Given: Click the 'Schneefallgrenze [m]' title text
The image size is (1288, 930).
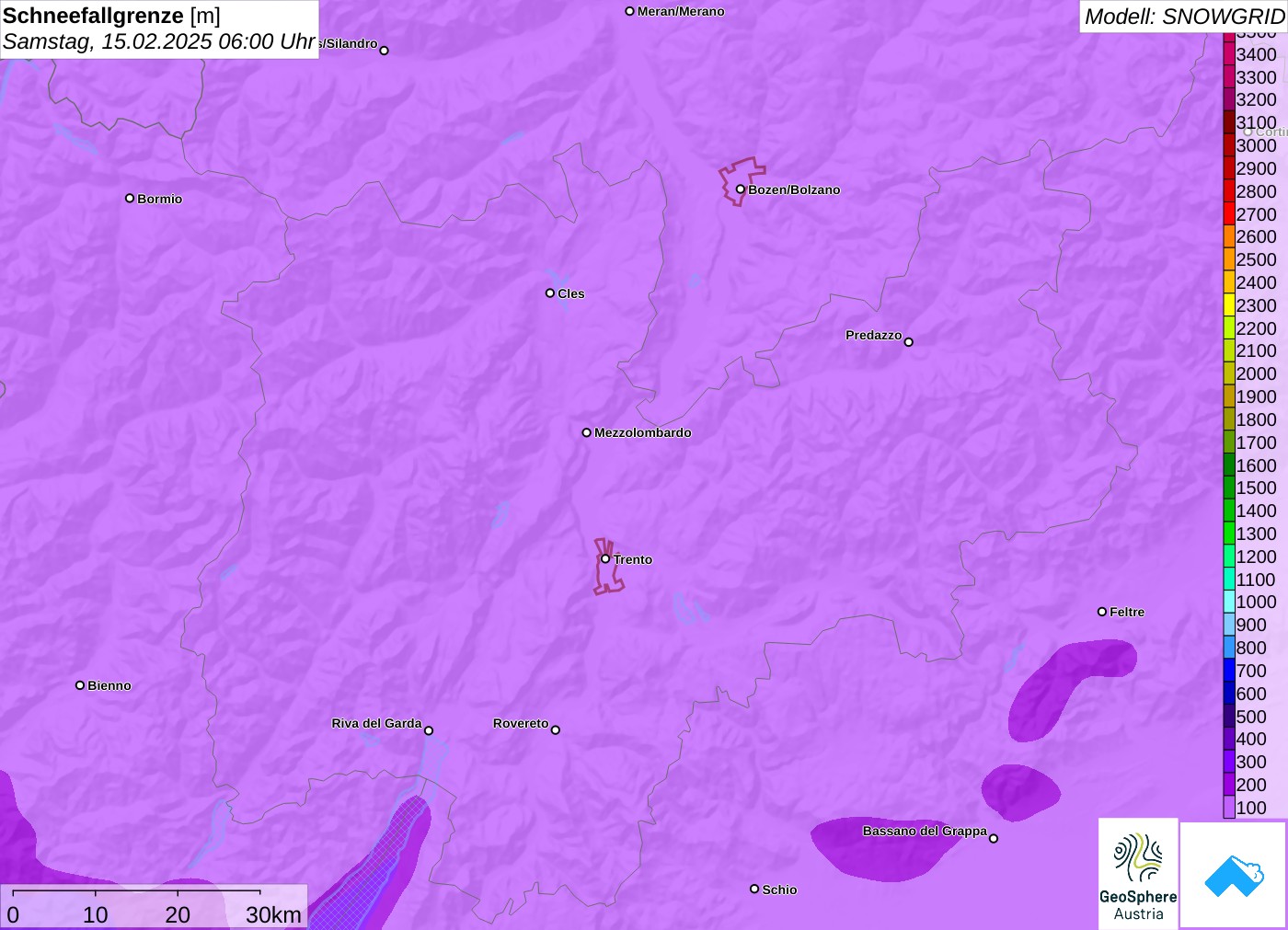Looking at the screenshot, I should [111, 16].
